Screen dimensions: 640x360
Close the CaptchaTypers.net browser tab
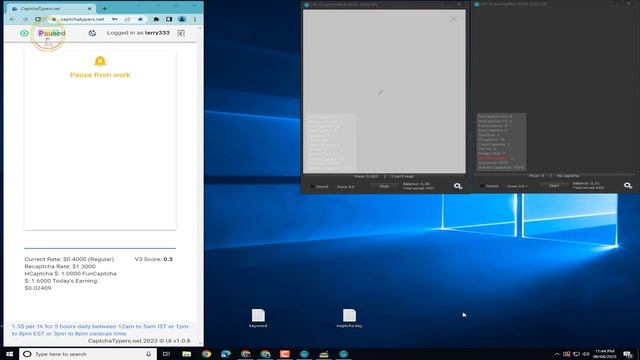[x=90, y=9]
